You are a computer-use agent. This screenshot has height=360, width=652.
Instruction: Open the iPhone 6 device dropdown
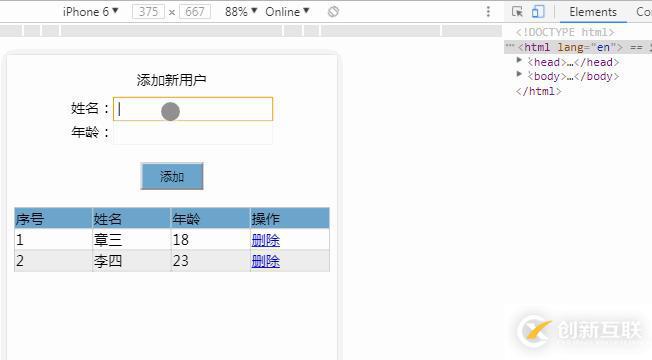point(90,12)
